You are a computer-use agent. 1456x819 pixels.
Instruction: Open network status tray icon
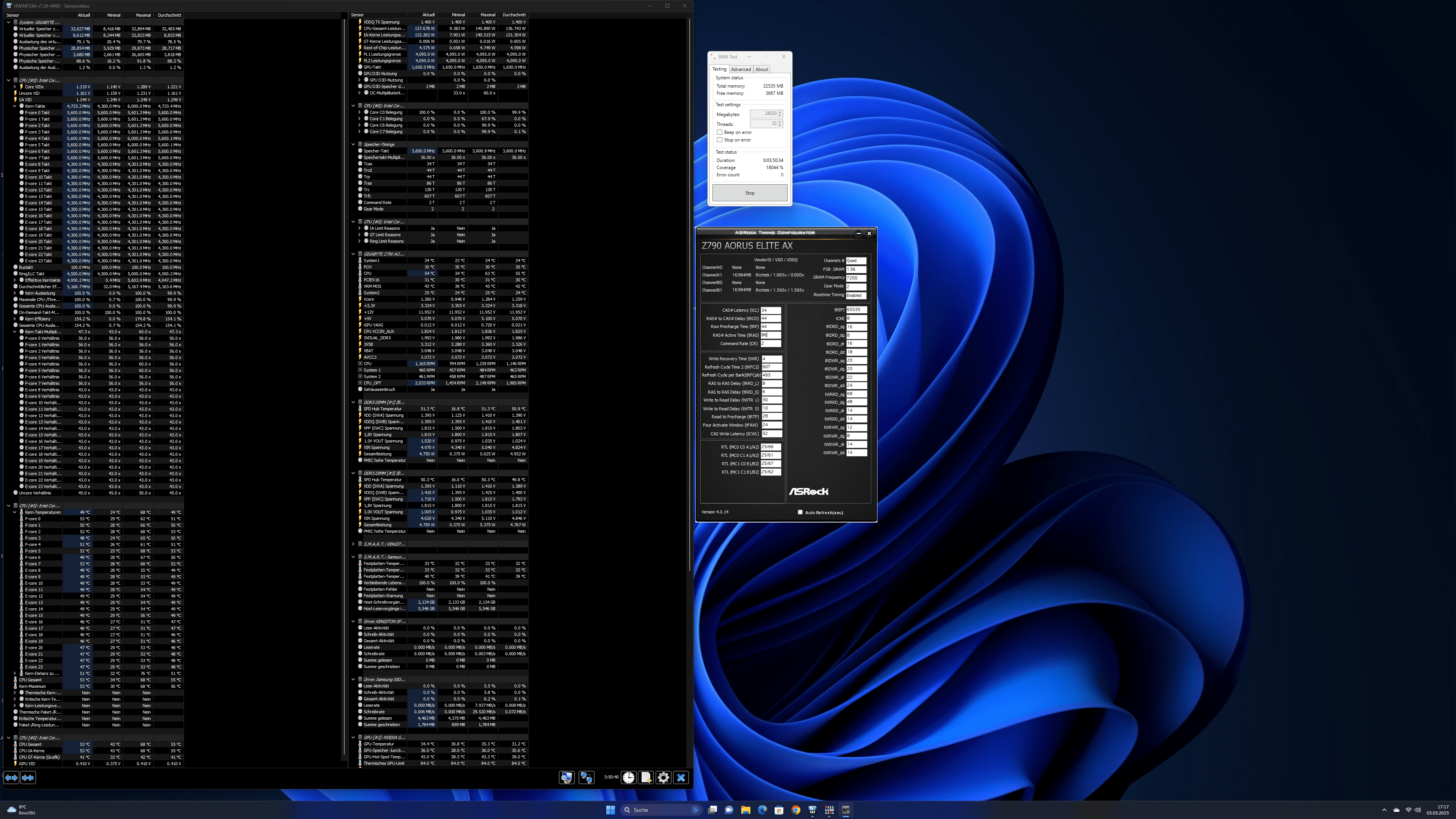tap(1408, 810)
